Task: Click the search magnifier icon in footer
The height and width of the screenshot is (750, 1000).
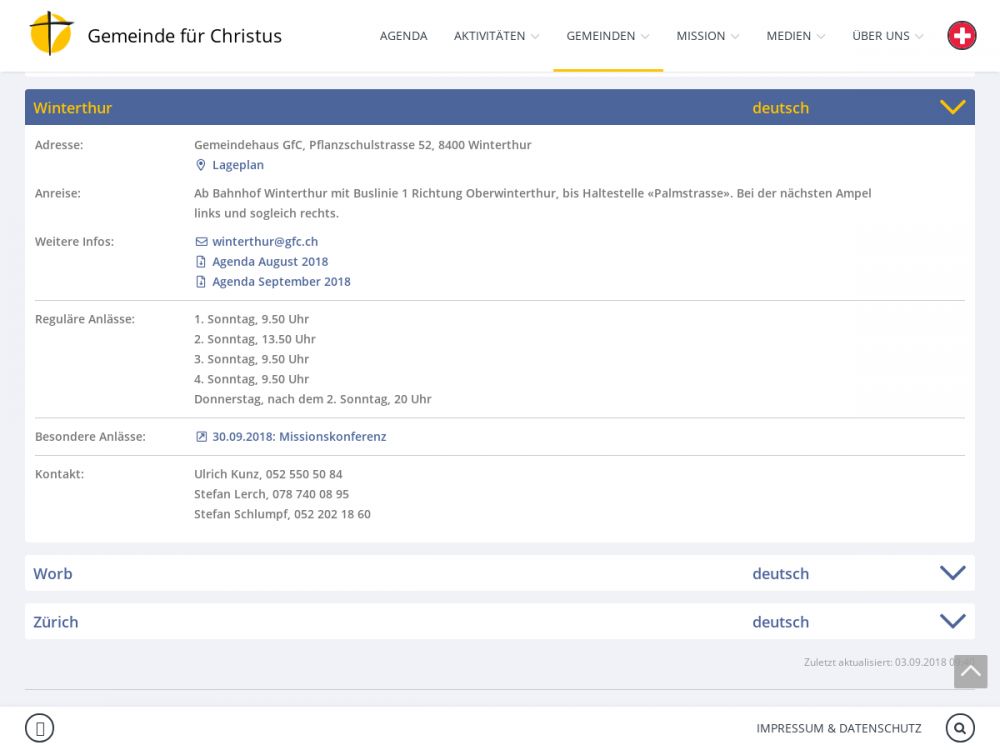Action: coord(960,728)
